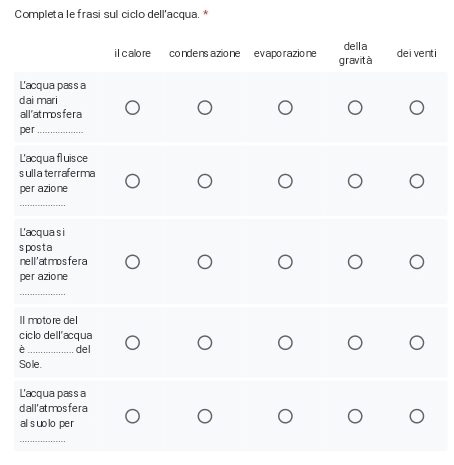Select 'dei venti' for 'Il motore del ciclo' row

coord(417,342)
